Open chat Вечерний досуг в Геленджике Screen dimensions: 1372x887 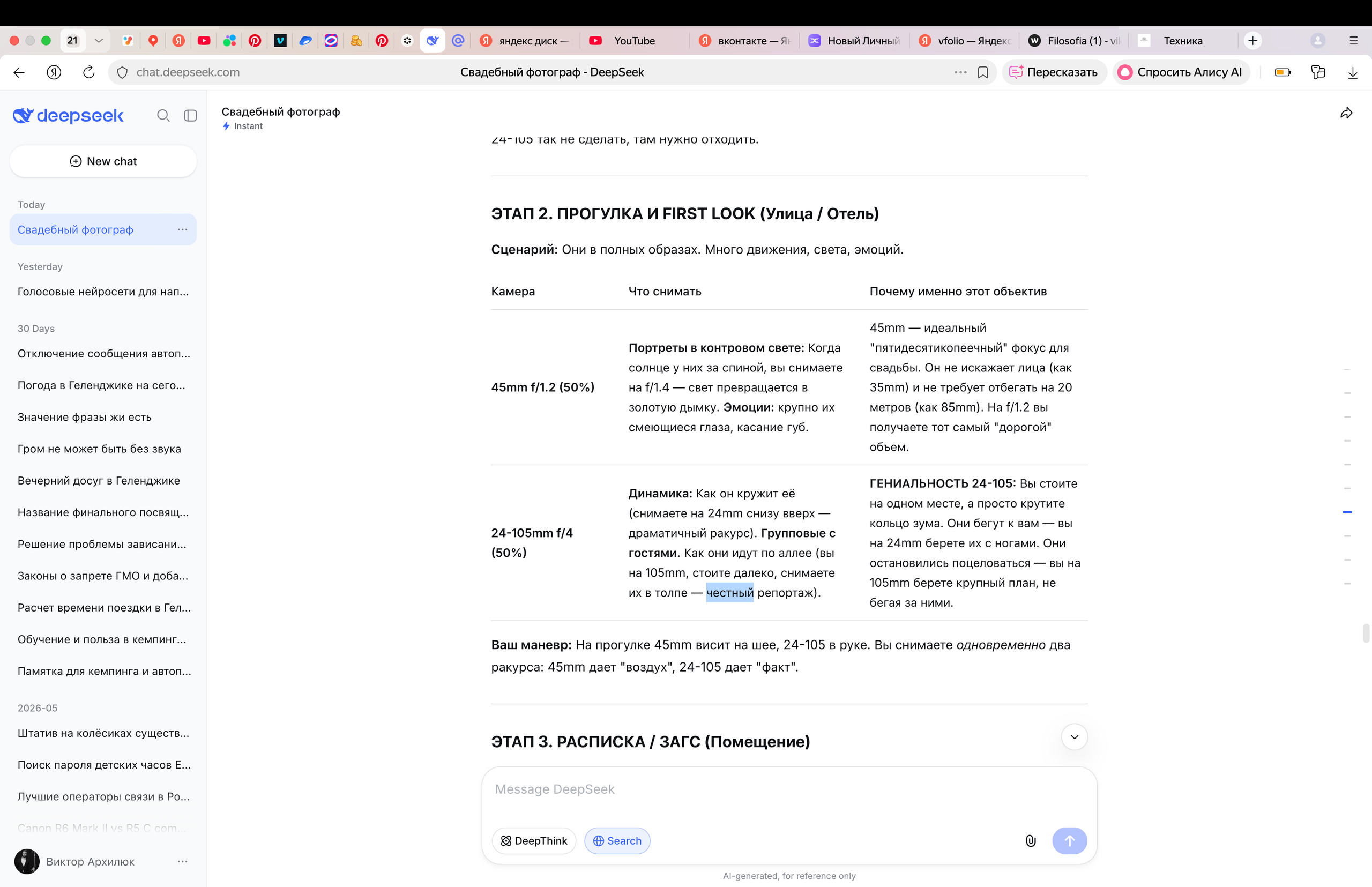103,481
